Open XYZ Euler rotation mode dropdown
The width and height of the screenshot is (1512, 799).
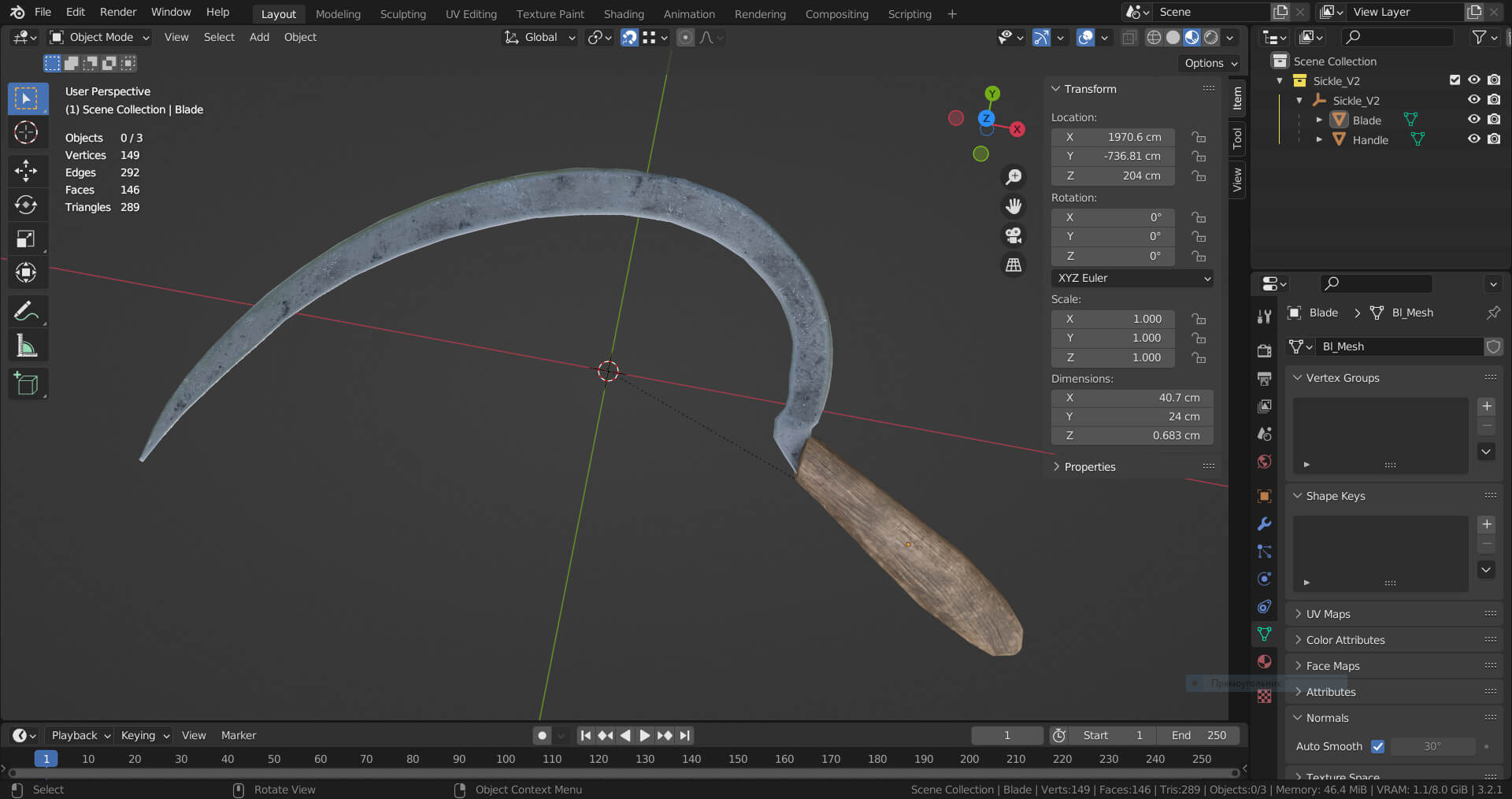[1132, 278]
